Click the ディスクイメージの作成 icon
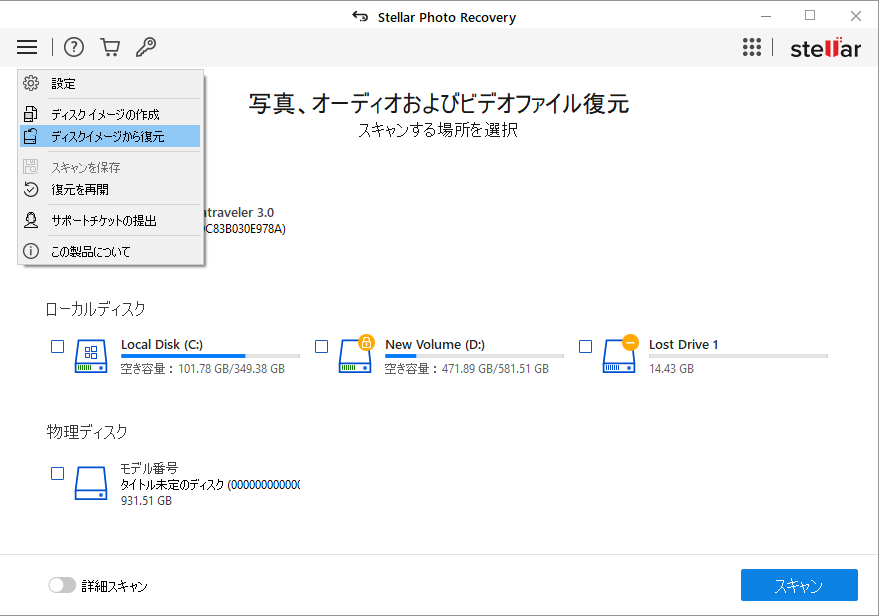 click(x=31, y=114)
